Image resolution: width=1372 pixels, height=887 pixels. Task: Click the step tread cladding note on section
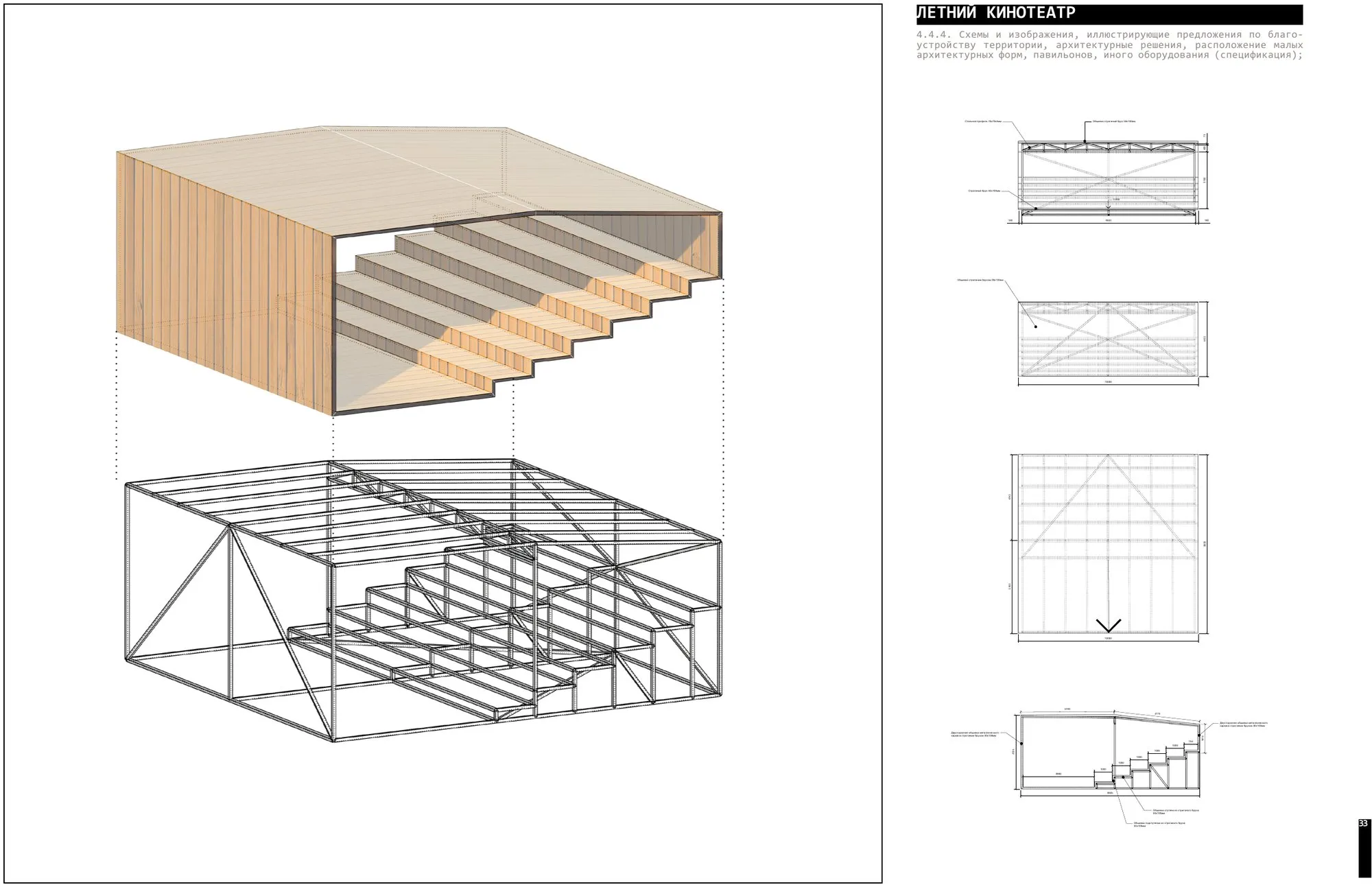pos(1175,812)
